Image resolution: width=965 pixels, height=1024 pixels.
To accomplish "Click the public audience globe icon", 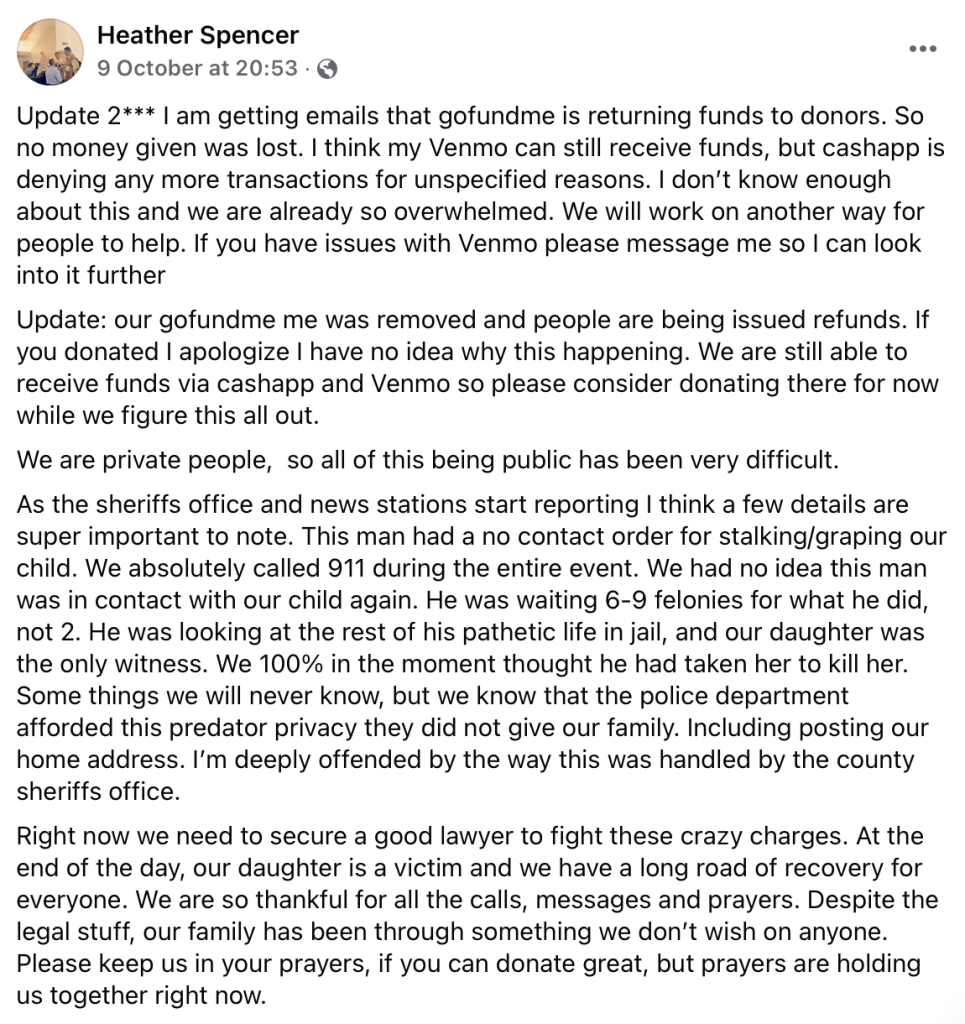I will pos(327,69).
